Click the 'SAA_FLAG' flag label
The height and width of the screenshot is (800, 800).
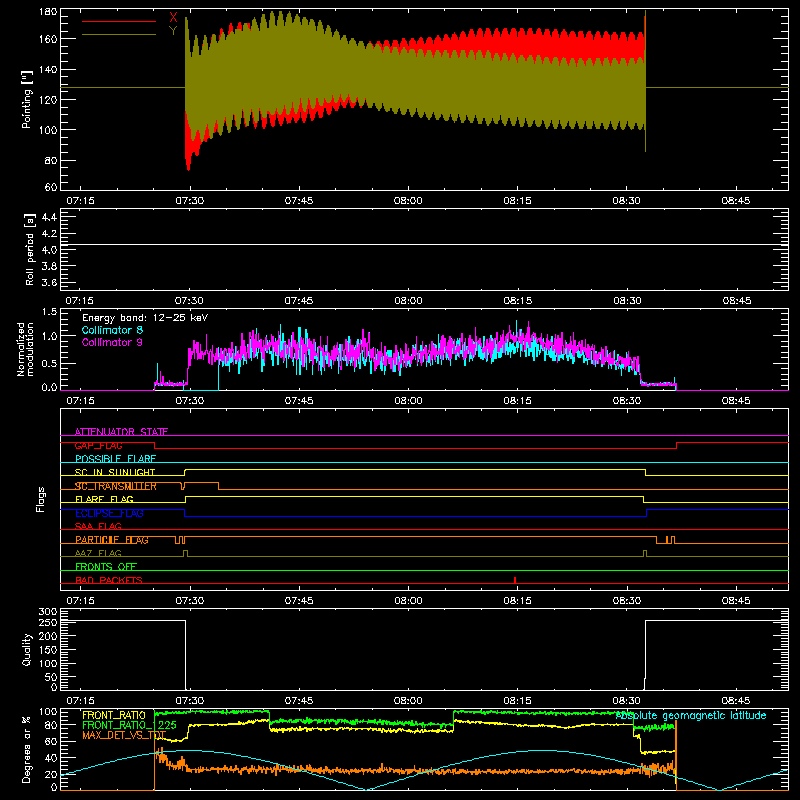click(x=98, y=526)
